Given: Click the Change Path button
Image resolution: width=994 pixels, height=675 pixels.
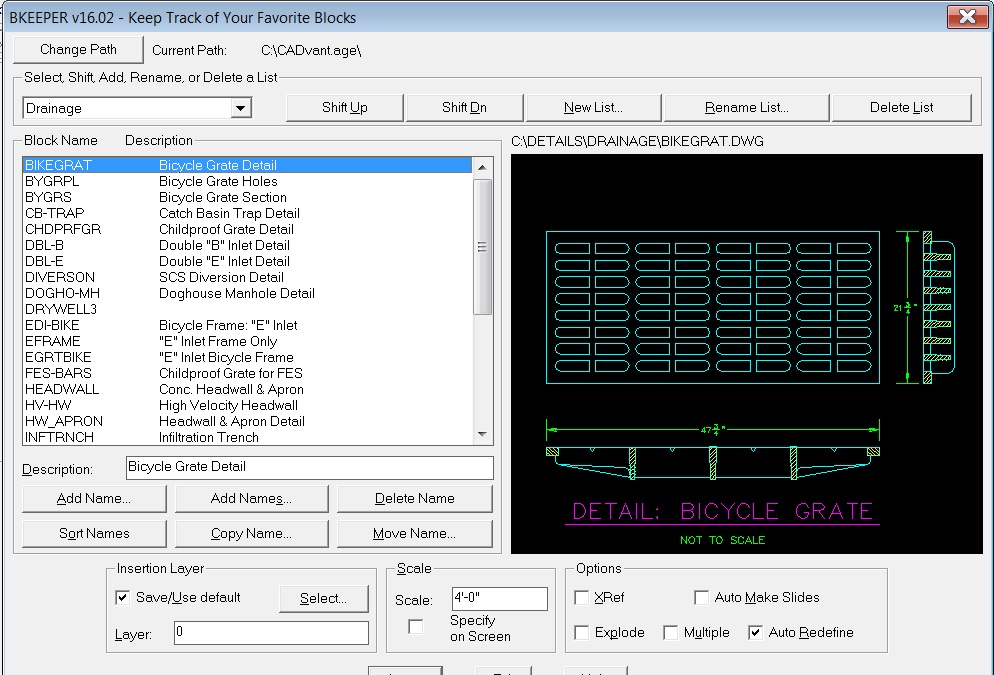Looking at the screenshot, I should tap(78, 49).
